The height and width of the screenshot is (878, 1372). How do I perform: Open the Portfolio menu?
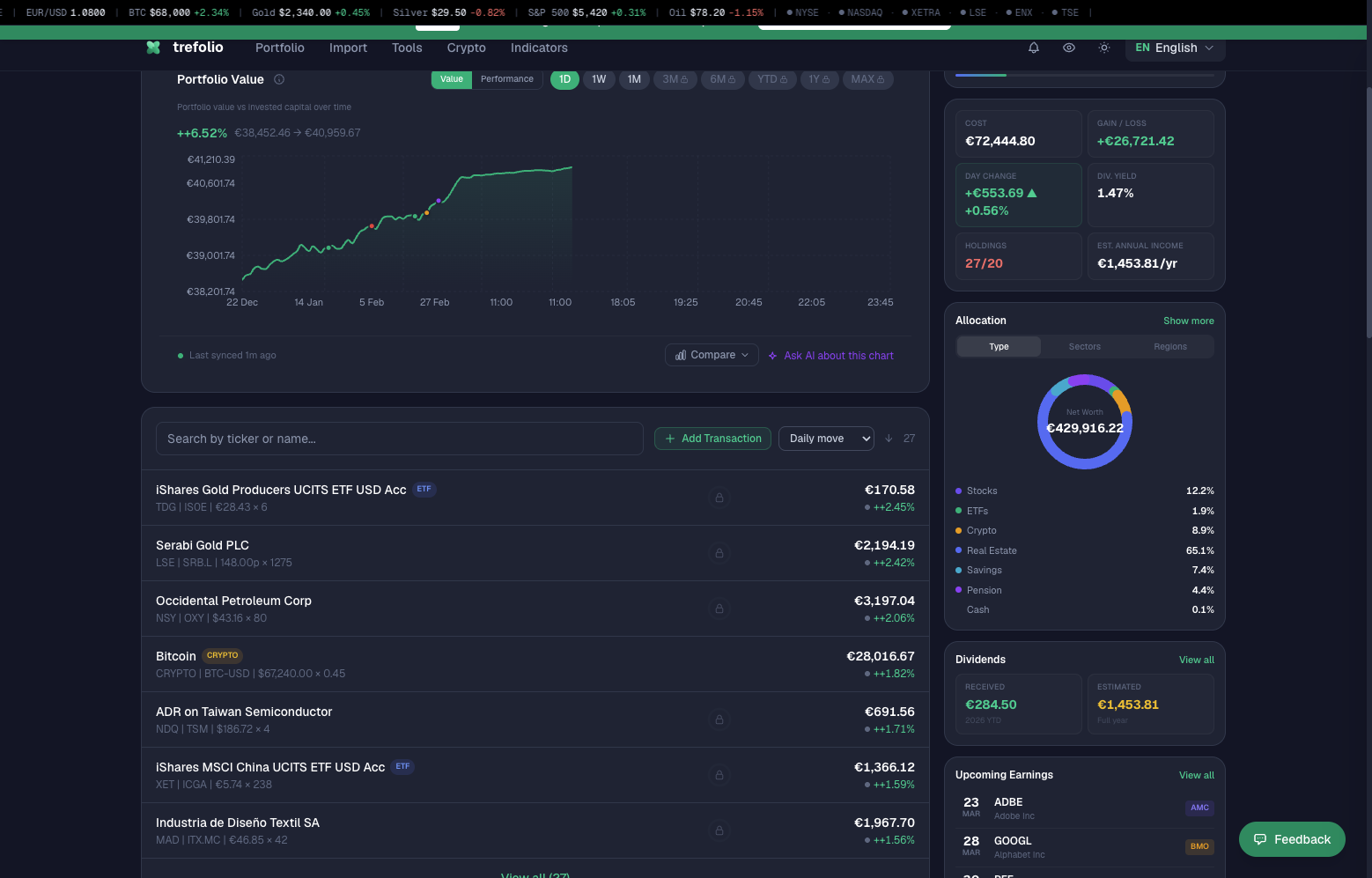(280, 48)
